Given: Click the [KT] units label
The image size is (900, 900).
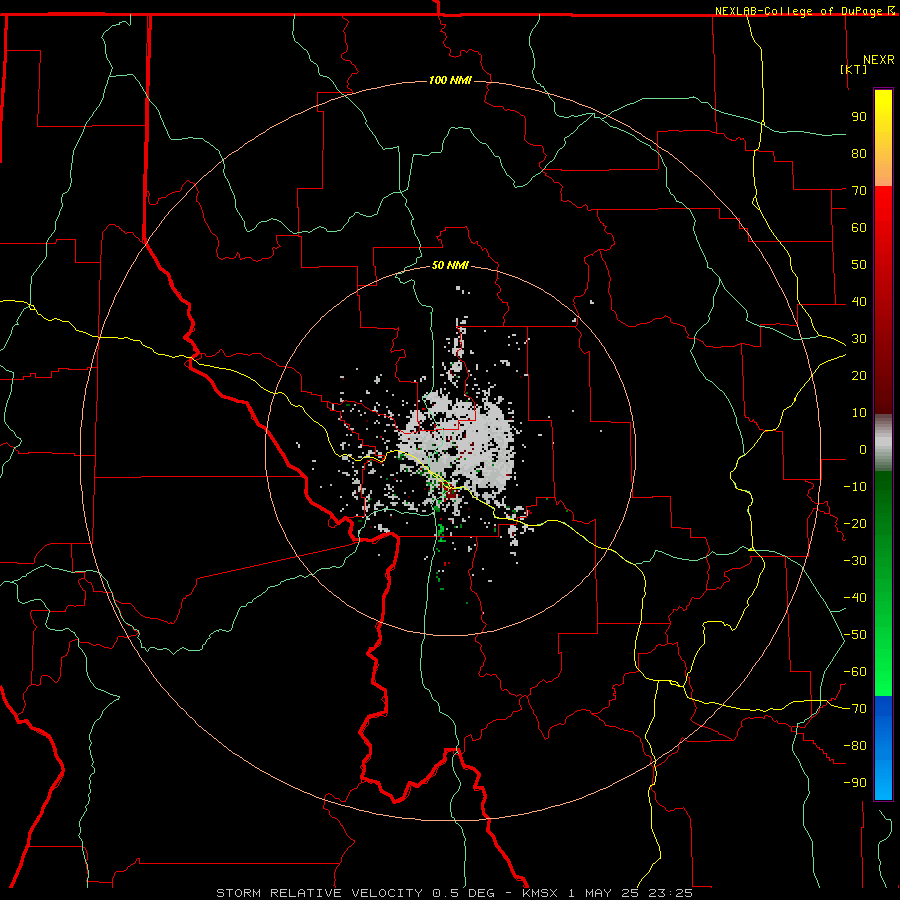Looking at the screenshot, I should coord(854,69).
